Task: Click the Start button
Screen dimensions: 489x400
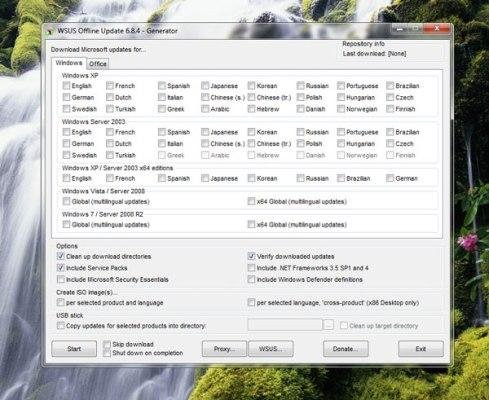Action: [74, 349]
